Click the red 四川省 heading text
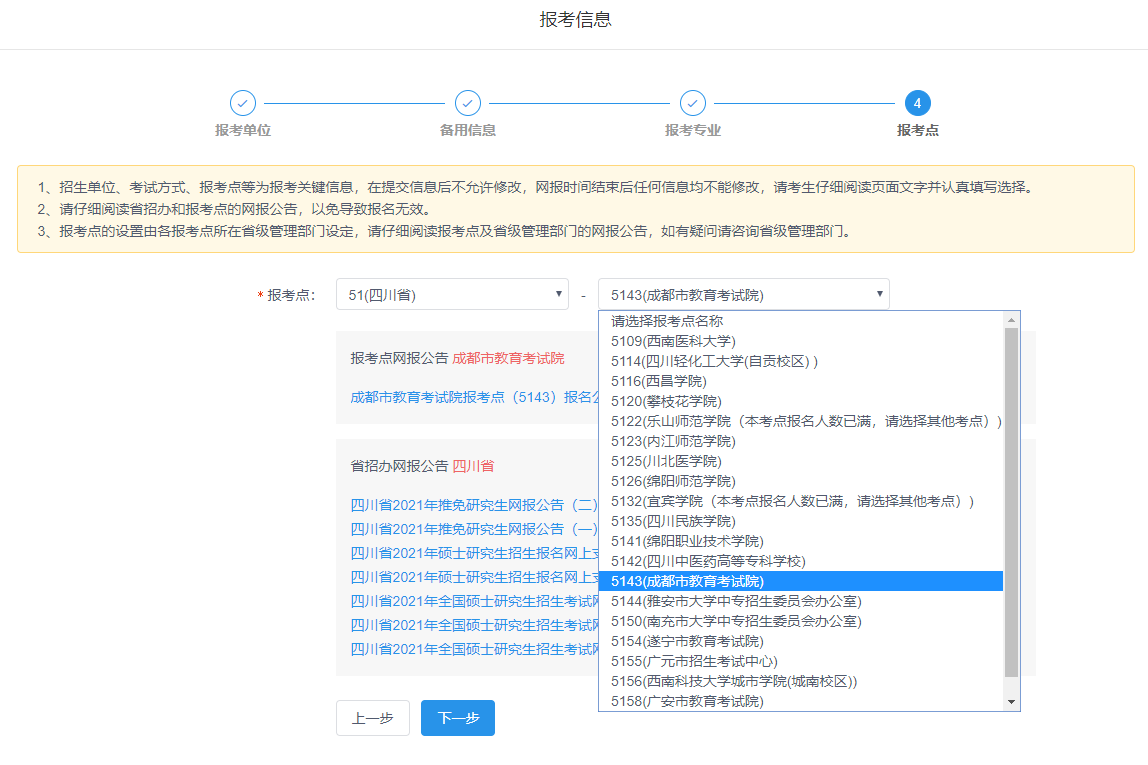The width and height of the screenshot is (1148, 765). tap(473, 466)
